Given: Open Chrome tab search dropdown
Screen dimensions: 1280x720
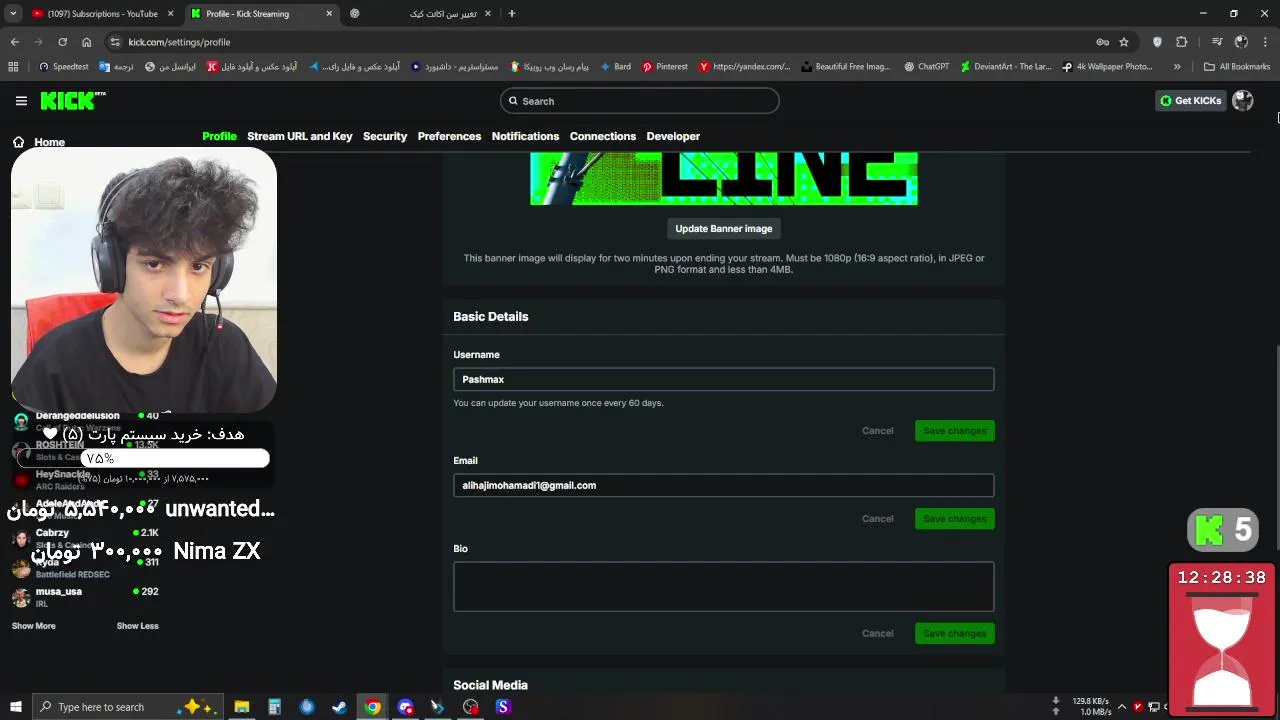Looking at the screenshot, I should (x=14, y=14).
